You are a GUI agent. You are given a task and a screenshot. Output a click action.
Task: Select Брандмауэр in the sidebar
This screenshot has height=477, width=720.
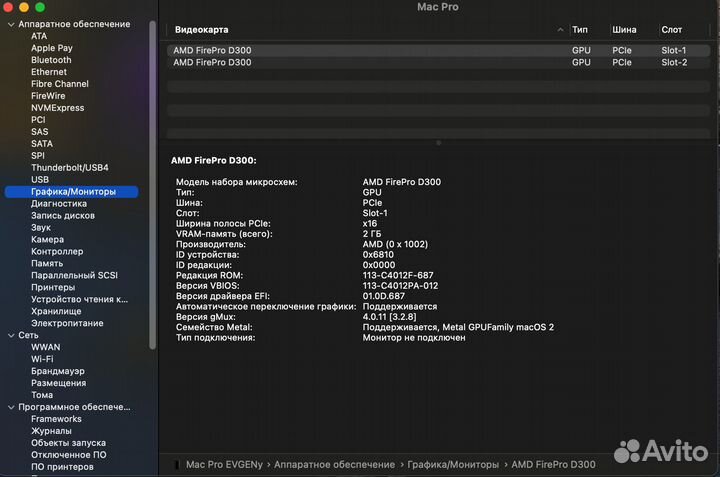58,371
